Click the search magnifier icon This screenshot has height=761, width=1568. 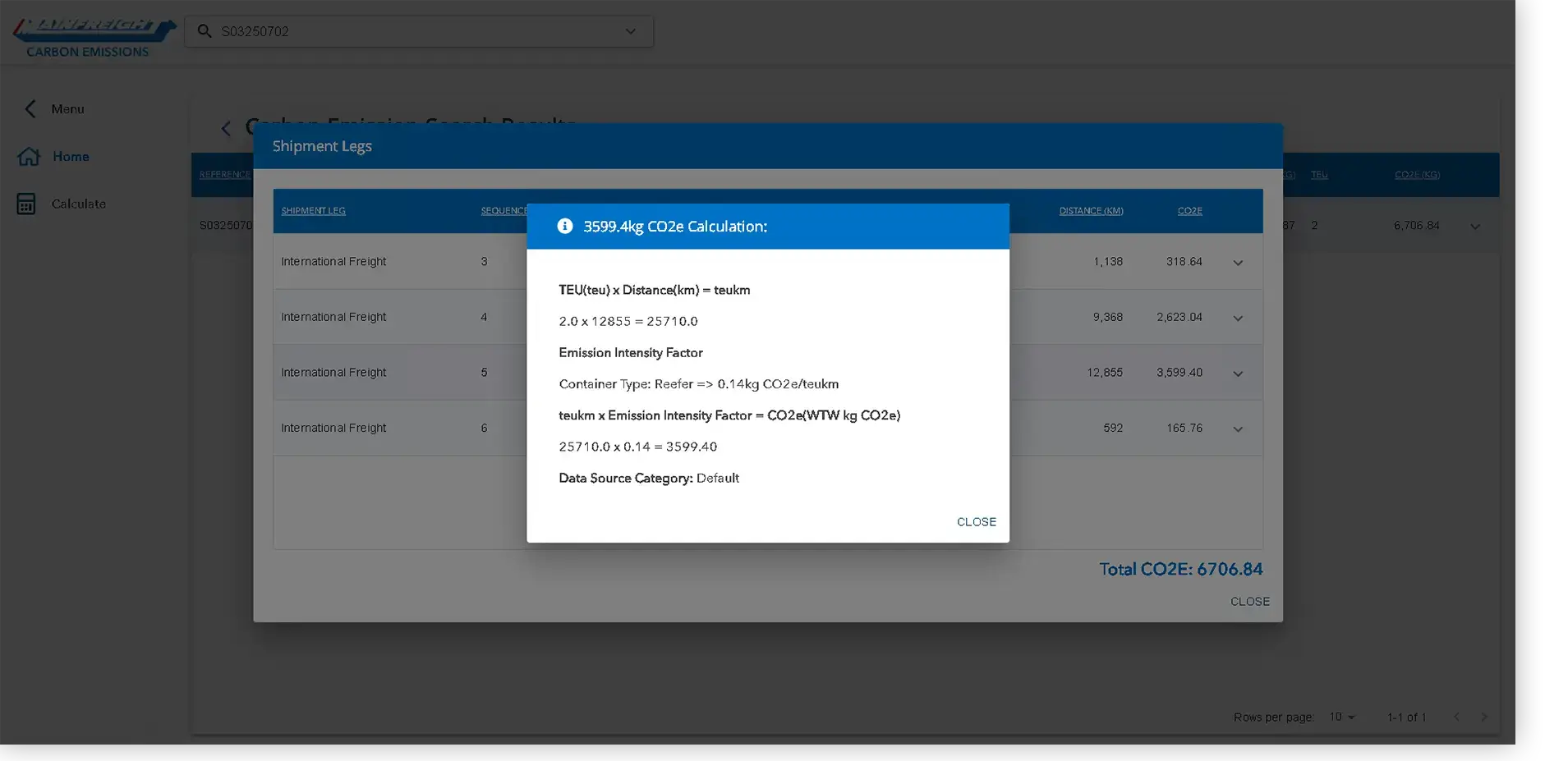205,31
